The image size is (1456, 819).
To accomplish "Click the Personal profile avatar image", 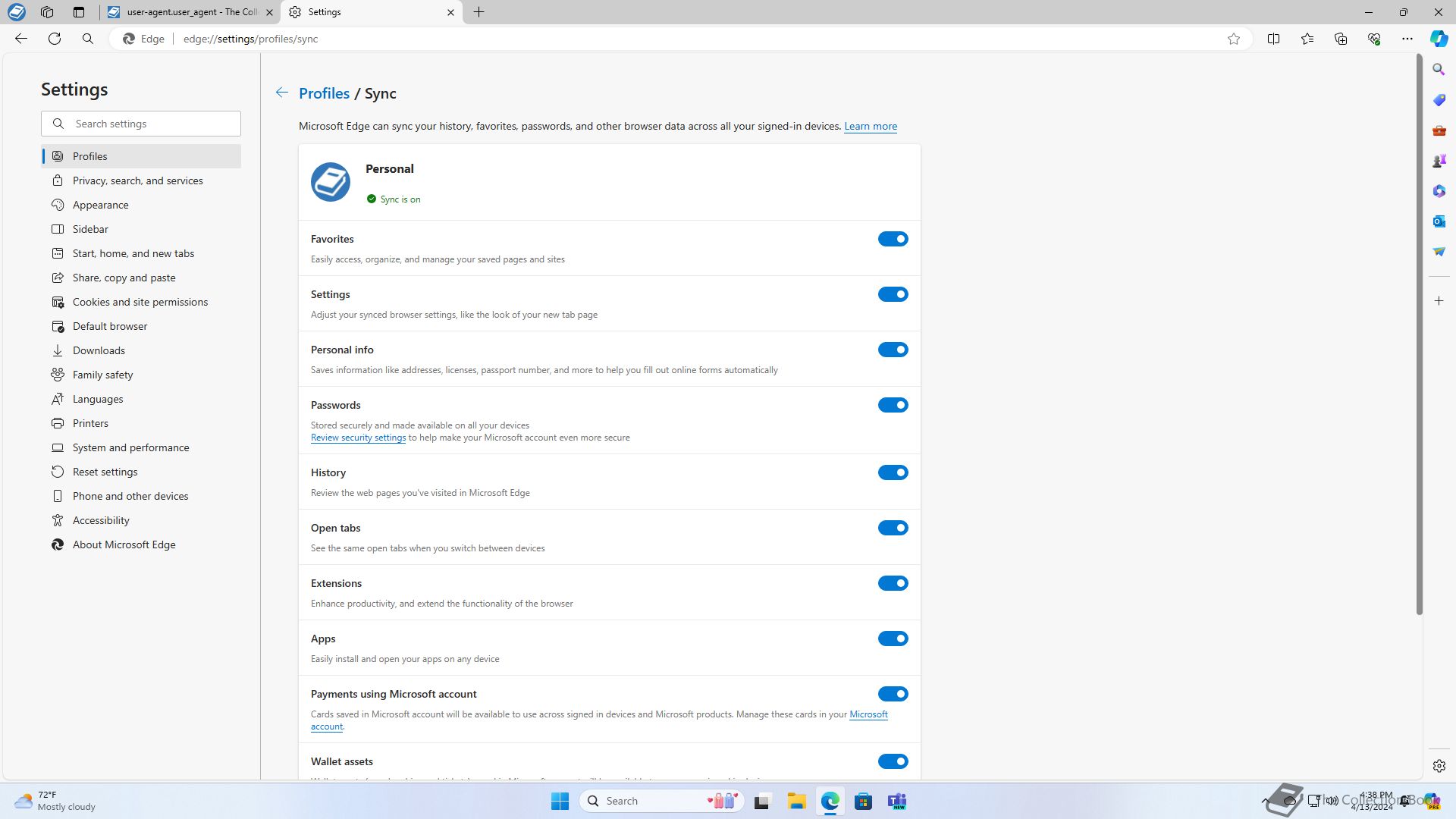I will pyautogui.click(x=331, y=182).
